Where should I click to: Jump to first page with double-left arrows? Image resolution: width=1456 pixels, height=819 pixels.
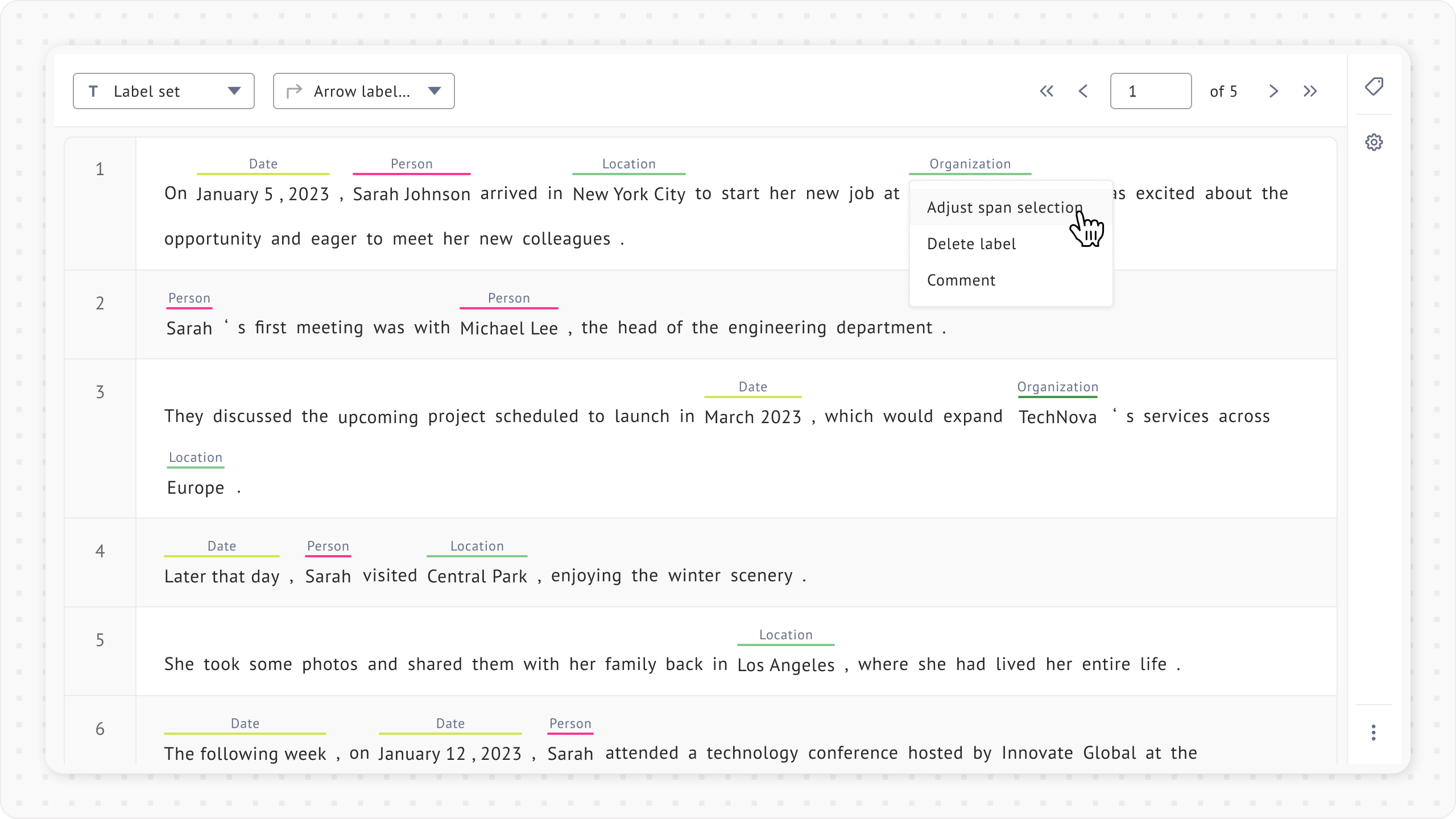[x=1046, y=91]
